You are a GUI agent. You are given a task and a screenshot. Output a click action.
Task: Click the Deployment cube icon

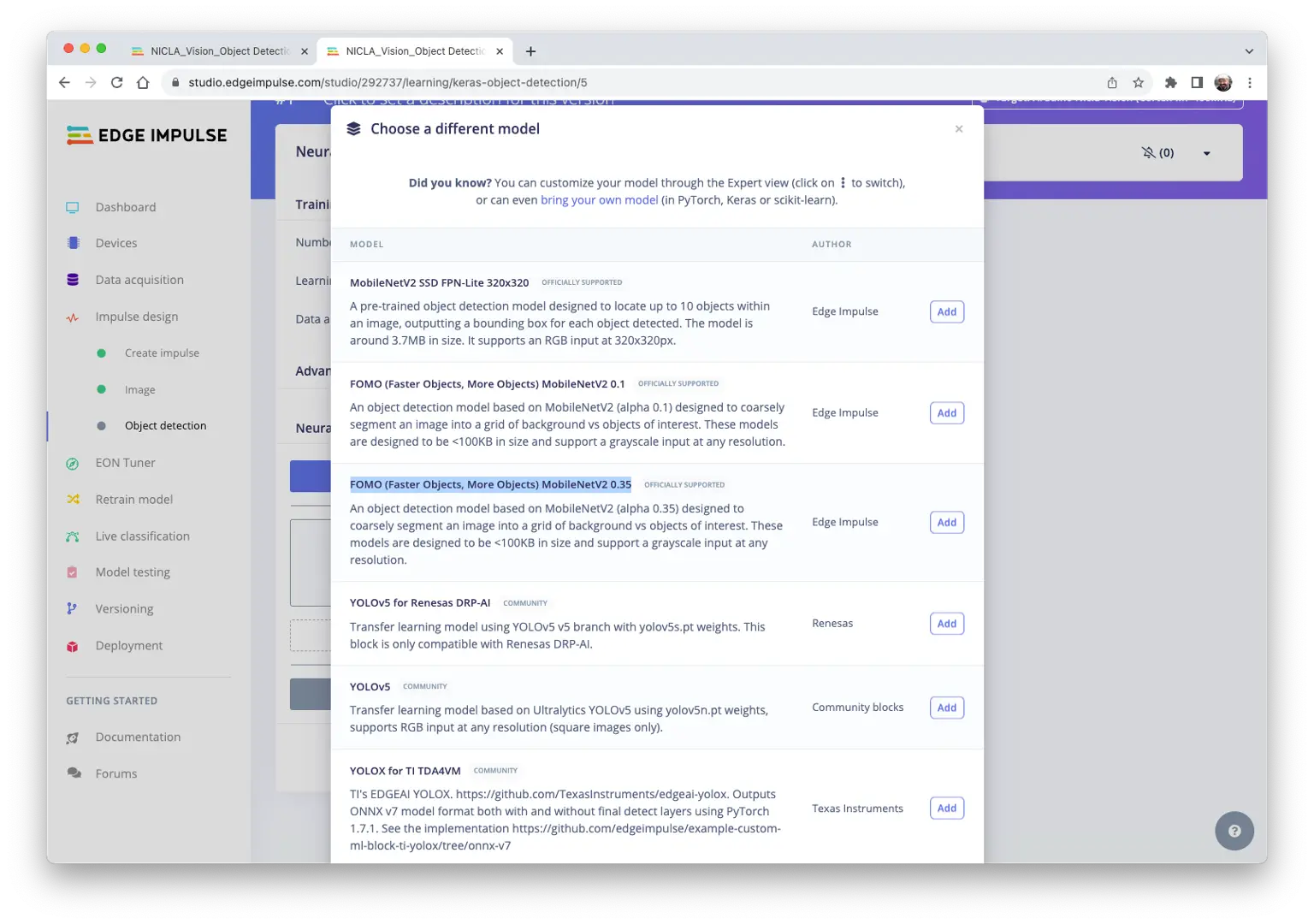(73, 646)
